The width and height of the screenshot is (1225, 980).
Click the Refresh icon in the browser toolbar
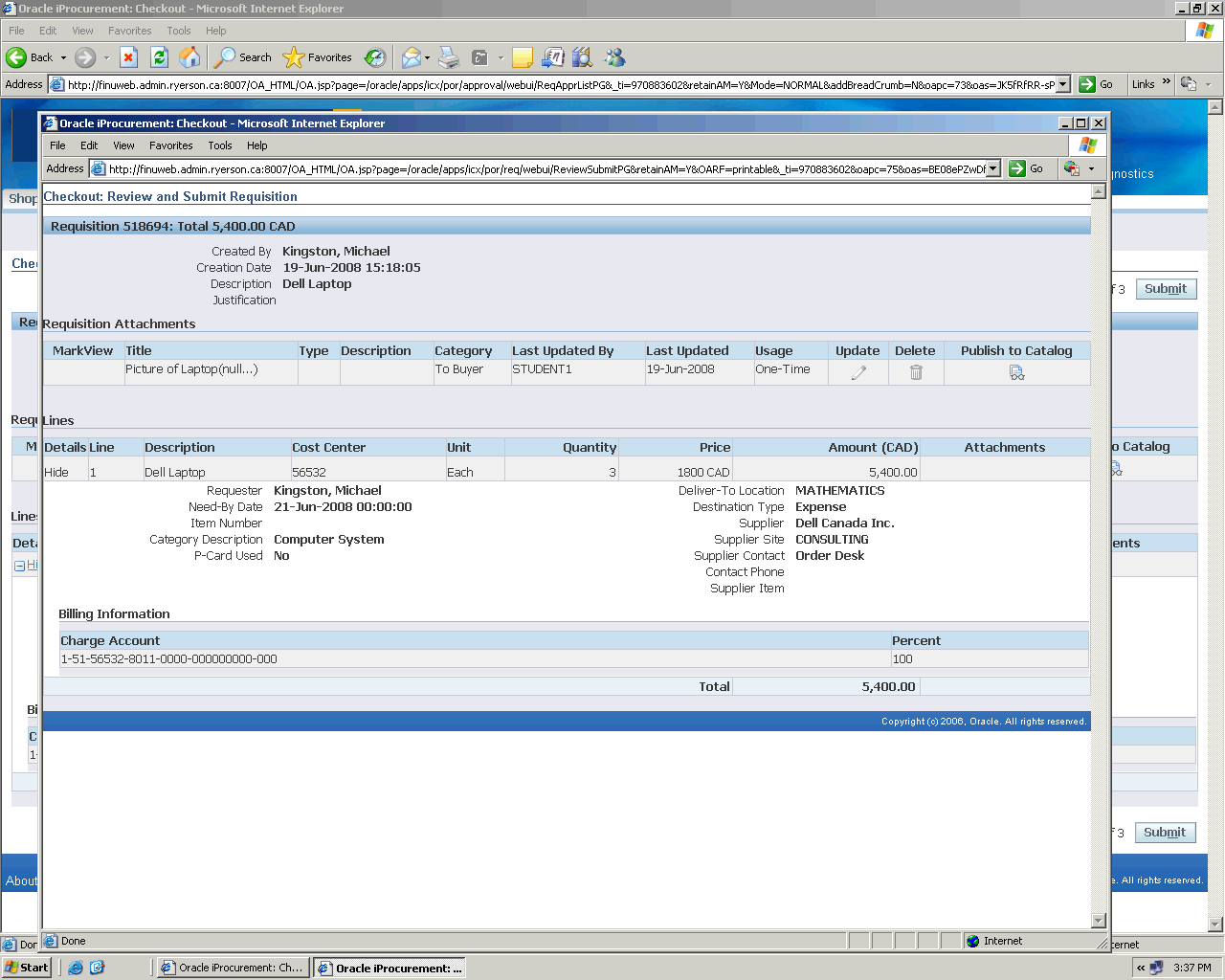(160, 57)
